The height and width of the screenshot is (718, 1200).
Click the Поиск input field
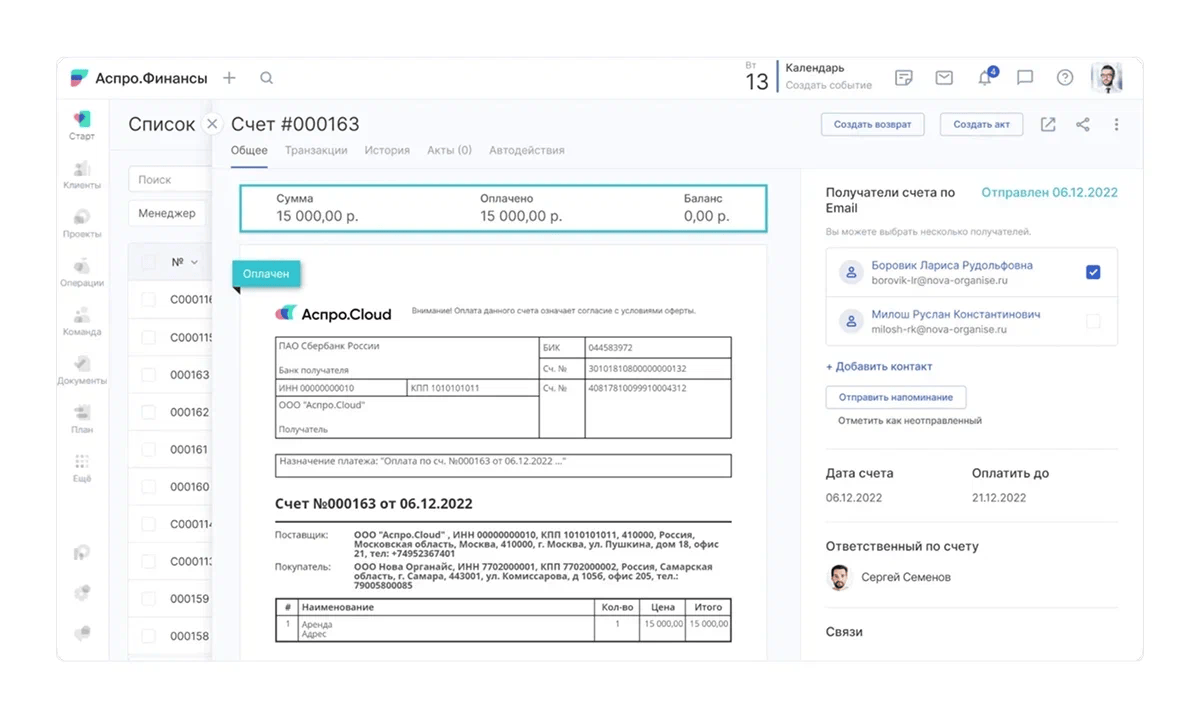coord(168,180)
